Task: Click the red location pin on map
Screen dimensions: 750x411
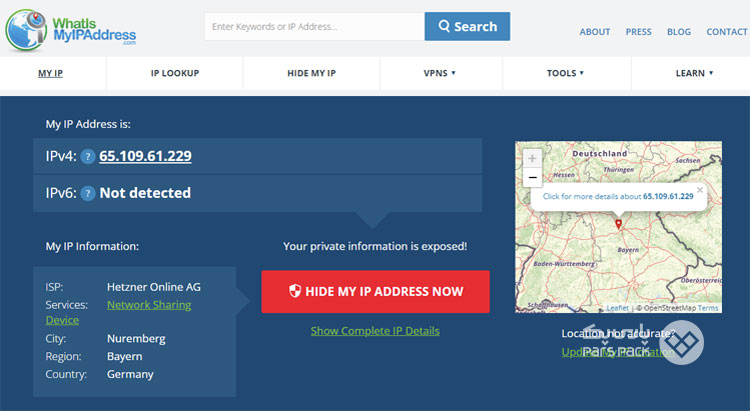Action: coord(618,223)
